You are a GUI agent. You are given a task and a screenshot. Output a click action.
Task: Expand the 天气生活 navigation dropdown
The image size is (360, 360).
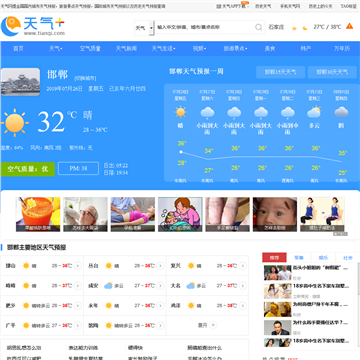coord(163,49)
